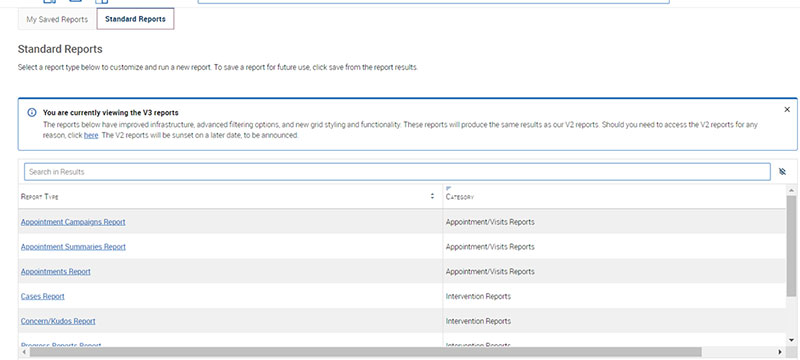Click the horizontal scrollbar thumb below table

pos(366,352)
